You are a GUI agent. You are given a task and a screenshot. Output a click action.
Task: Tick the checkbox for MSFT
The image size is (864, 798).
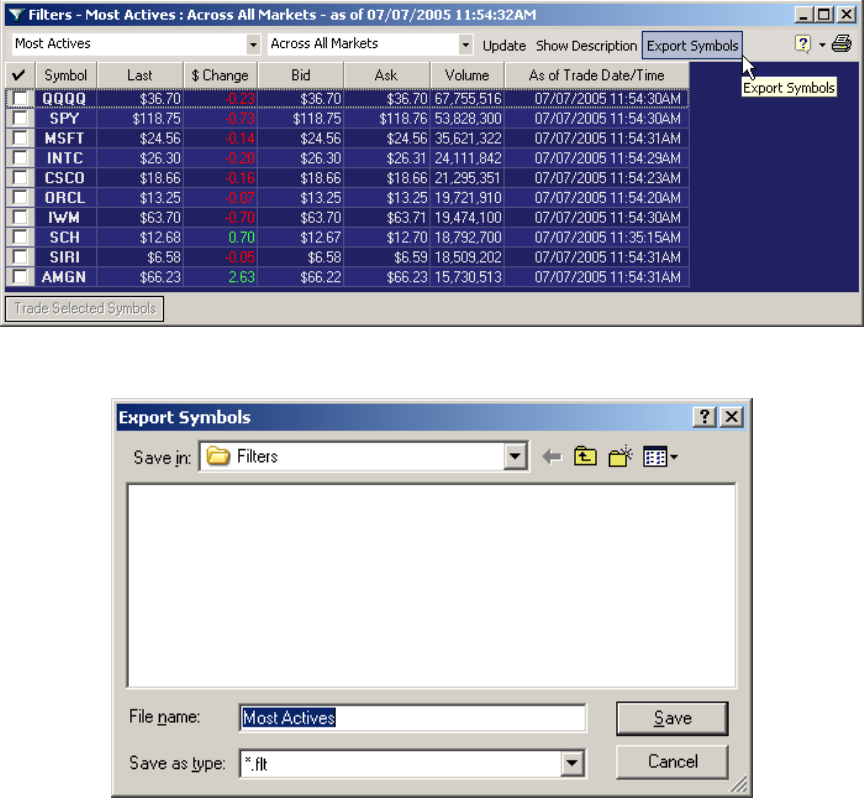tap(20, 138)
